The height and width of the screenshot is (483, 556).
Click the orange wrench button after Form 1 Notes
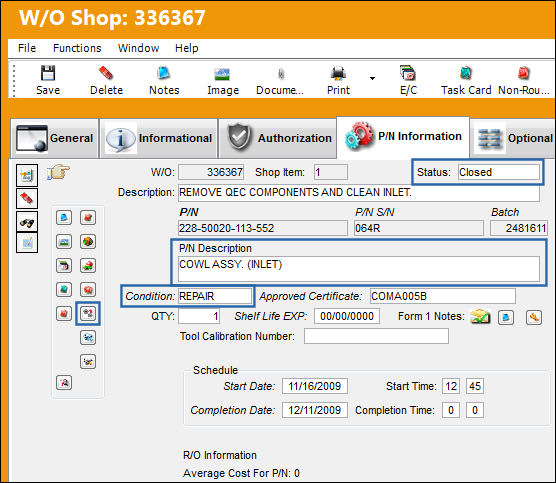[534, 317]
